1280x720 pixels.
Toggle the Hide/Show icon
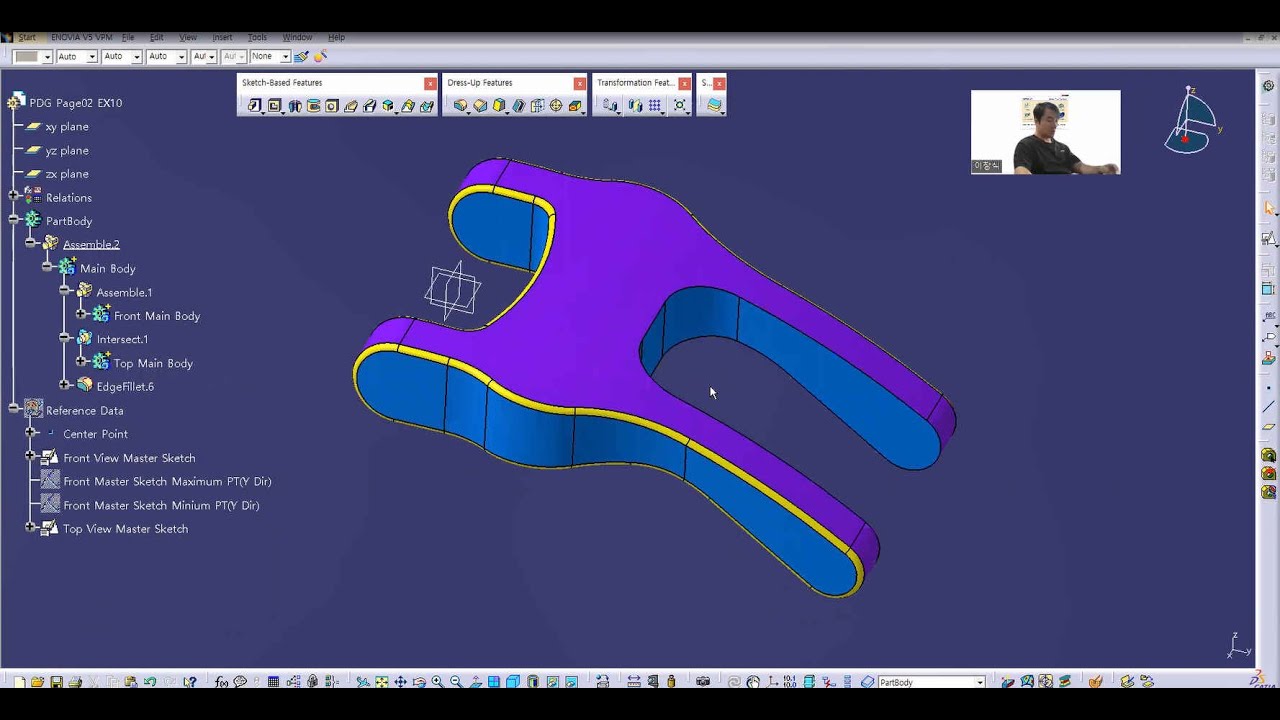point(552,682)
